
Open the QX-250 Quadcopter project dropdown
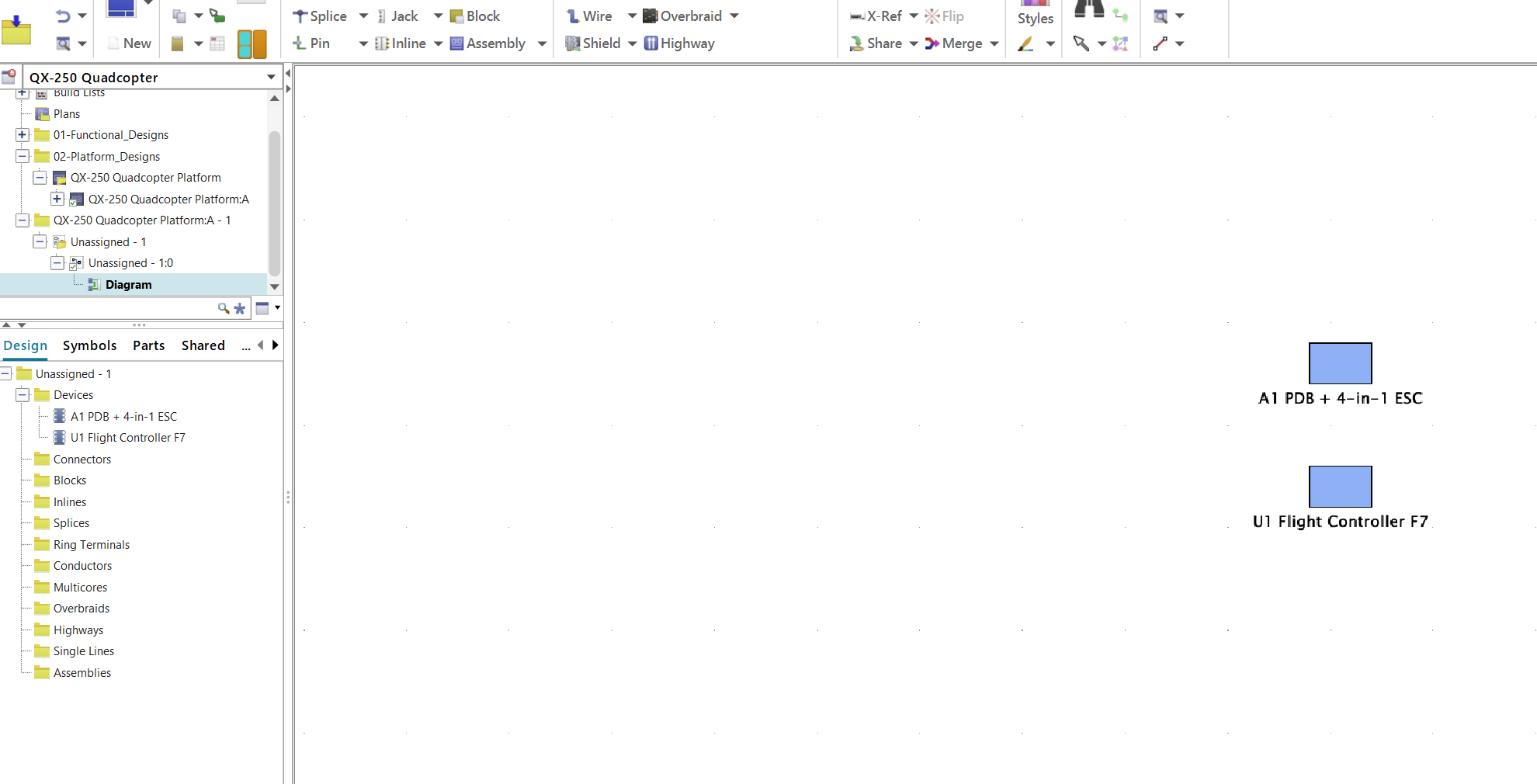click(271, 77)
